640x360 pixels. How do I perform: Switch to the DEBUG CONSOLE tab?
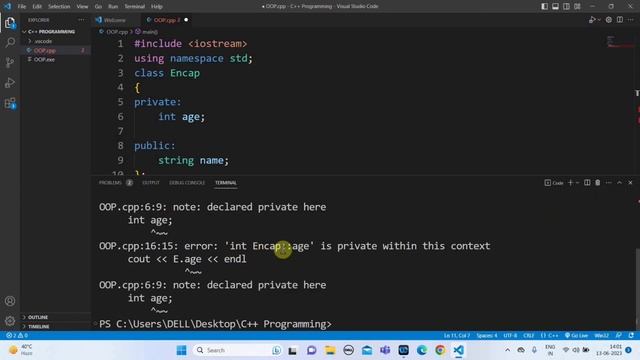(187, 182)
